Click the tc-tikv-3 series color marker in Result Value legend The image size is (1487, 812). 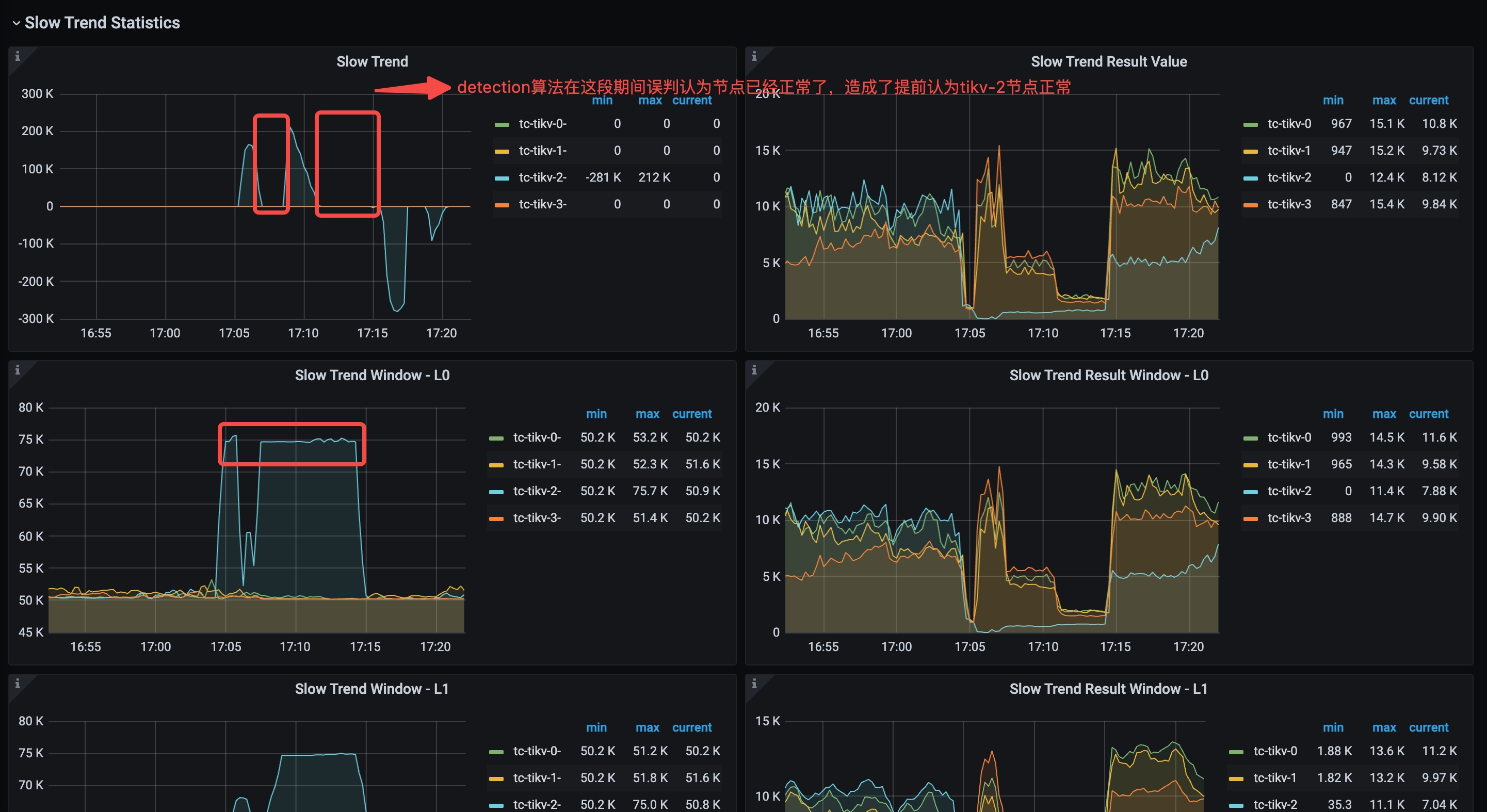point(1250,204)
